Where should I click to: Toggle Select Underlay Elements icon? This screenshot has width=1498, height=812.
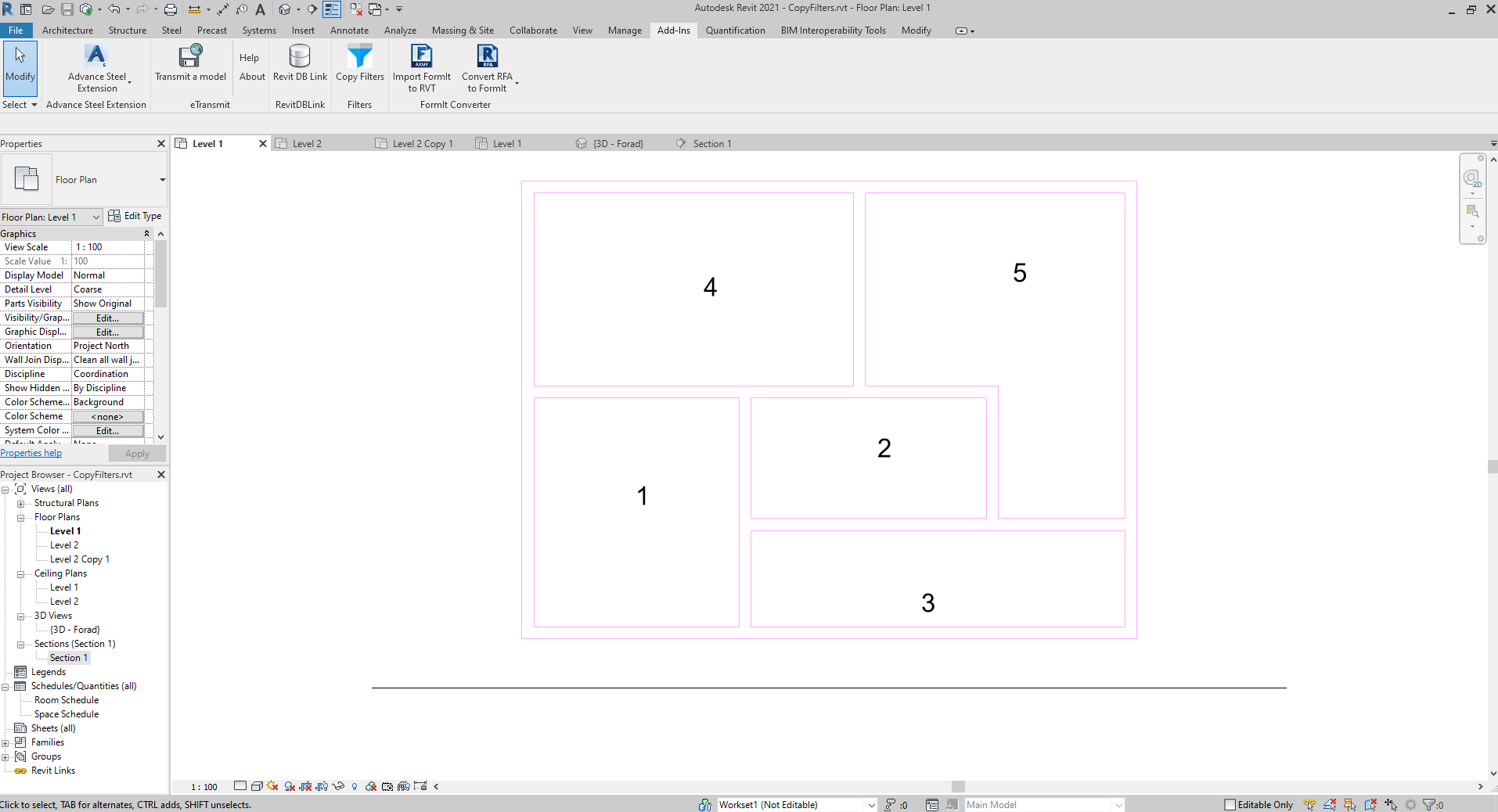(x=1330, y=804)
